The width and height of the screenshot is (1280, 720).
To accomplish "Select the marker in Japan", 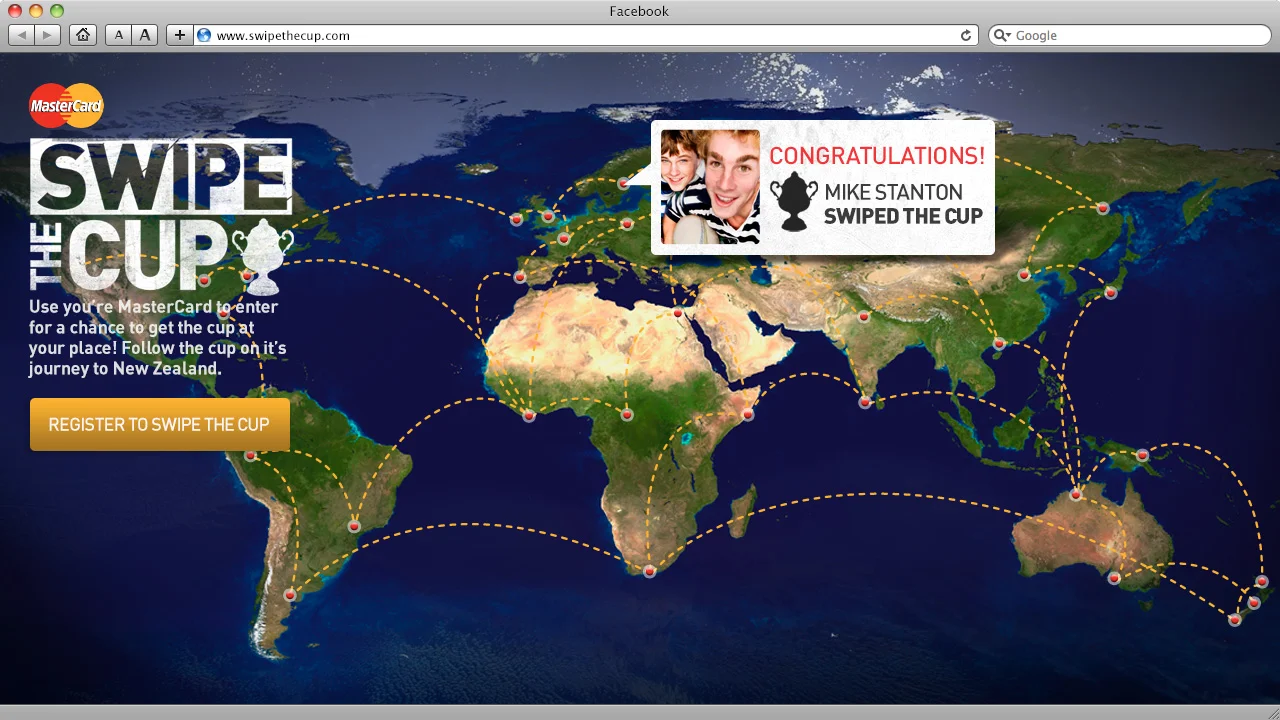I will coord(1110,293).
